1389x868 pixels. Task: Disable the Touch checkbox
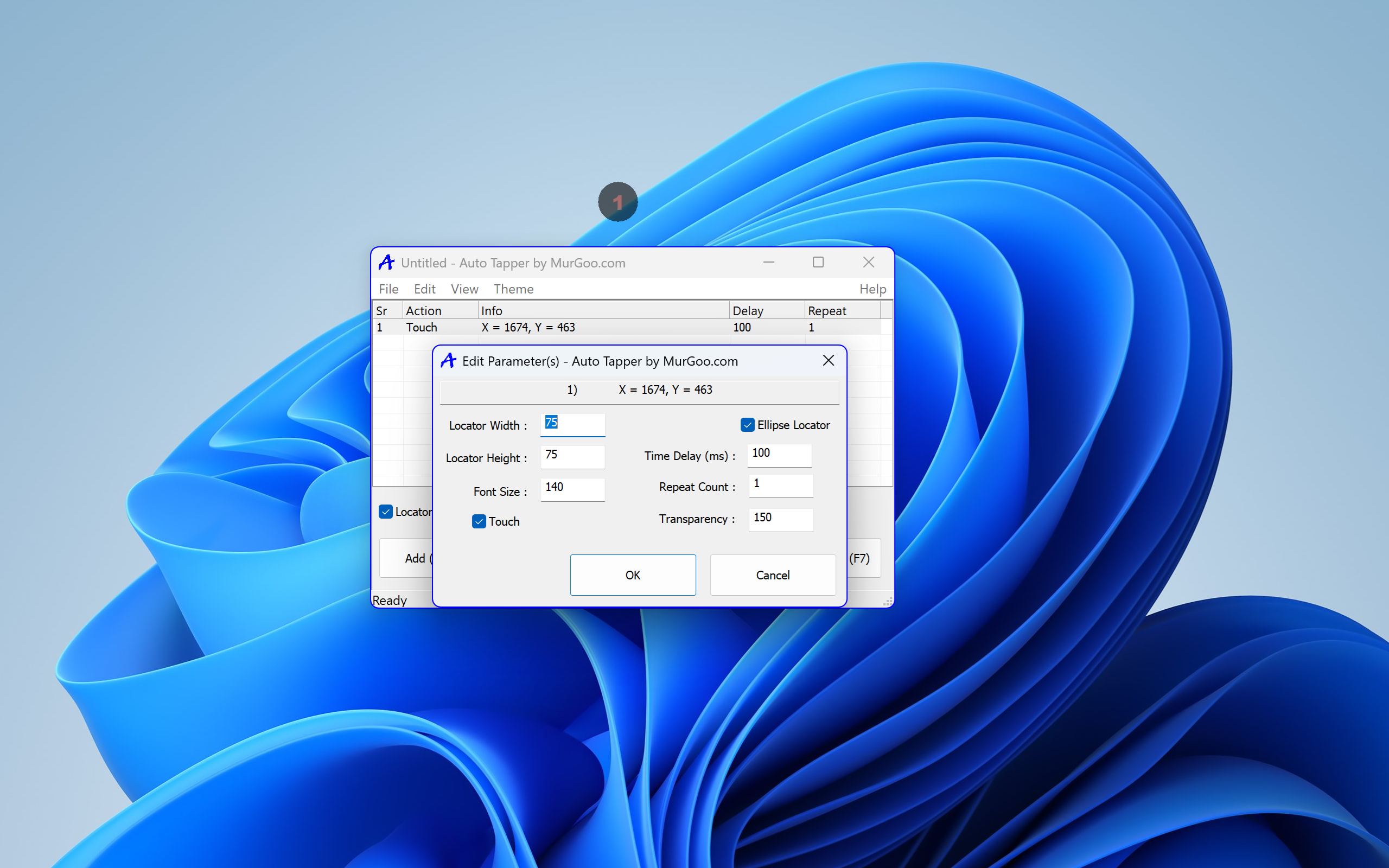pyautogui.click(x=479, y=521)
